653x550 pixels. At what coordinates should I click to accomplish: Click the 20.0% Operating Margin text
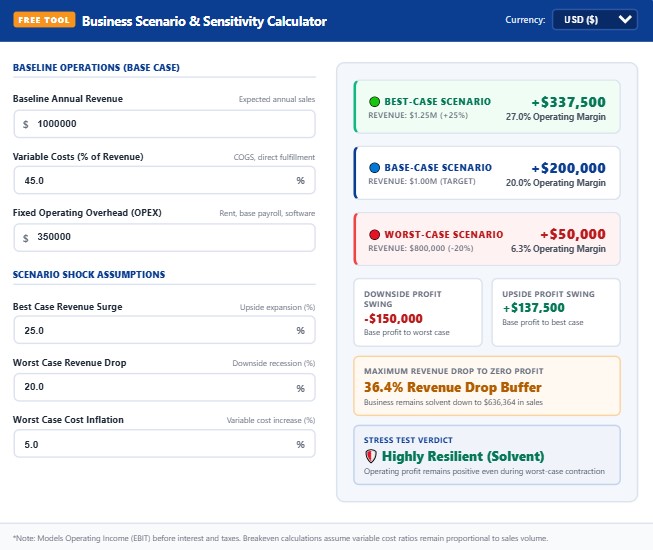[556, 183]
